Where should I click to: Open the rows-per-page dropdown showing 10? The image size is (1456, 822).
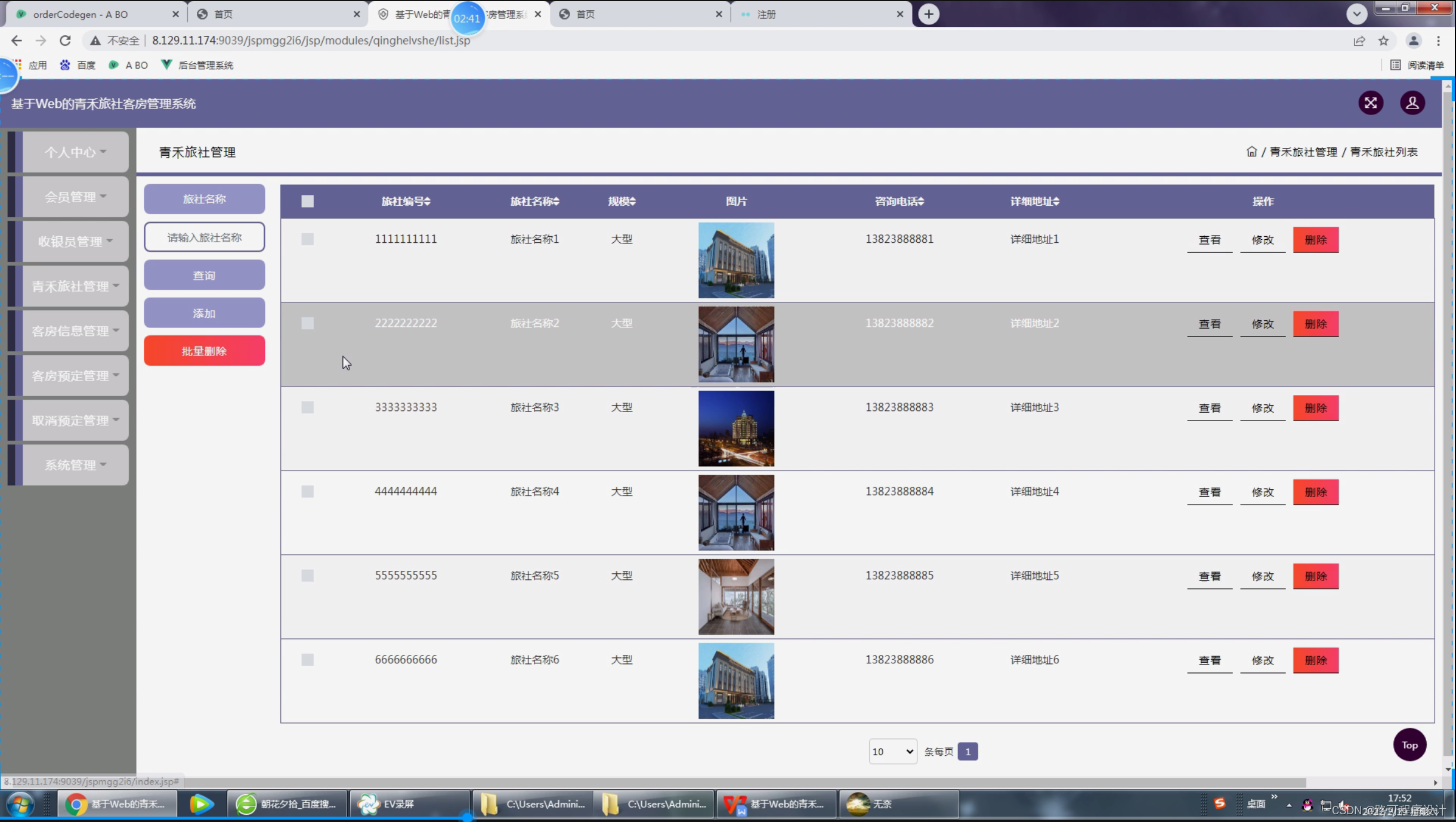892,752
